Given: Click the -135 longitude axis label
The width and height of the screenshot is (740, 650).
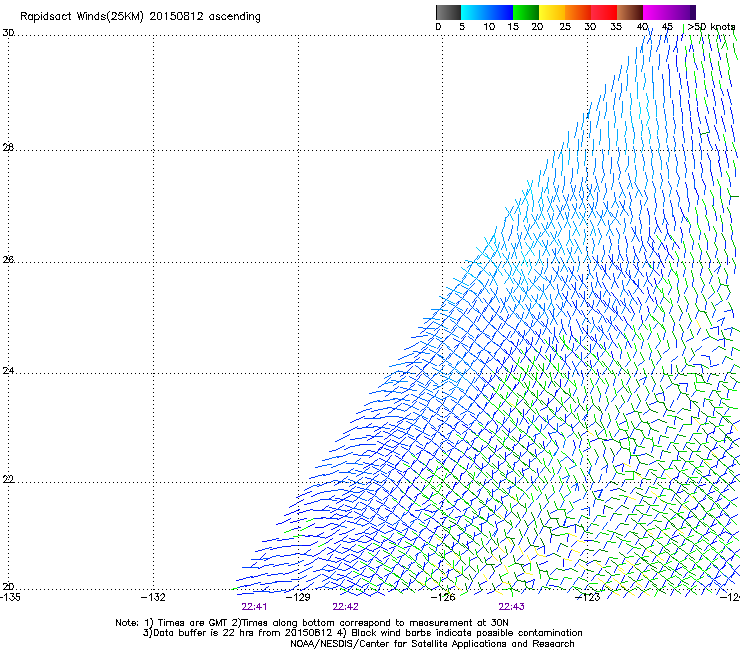Looking at the screenshot, I should [x=10, y=597].
